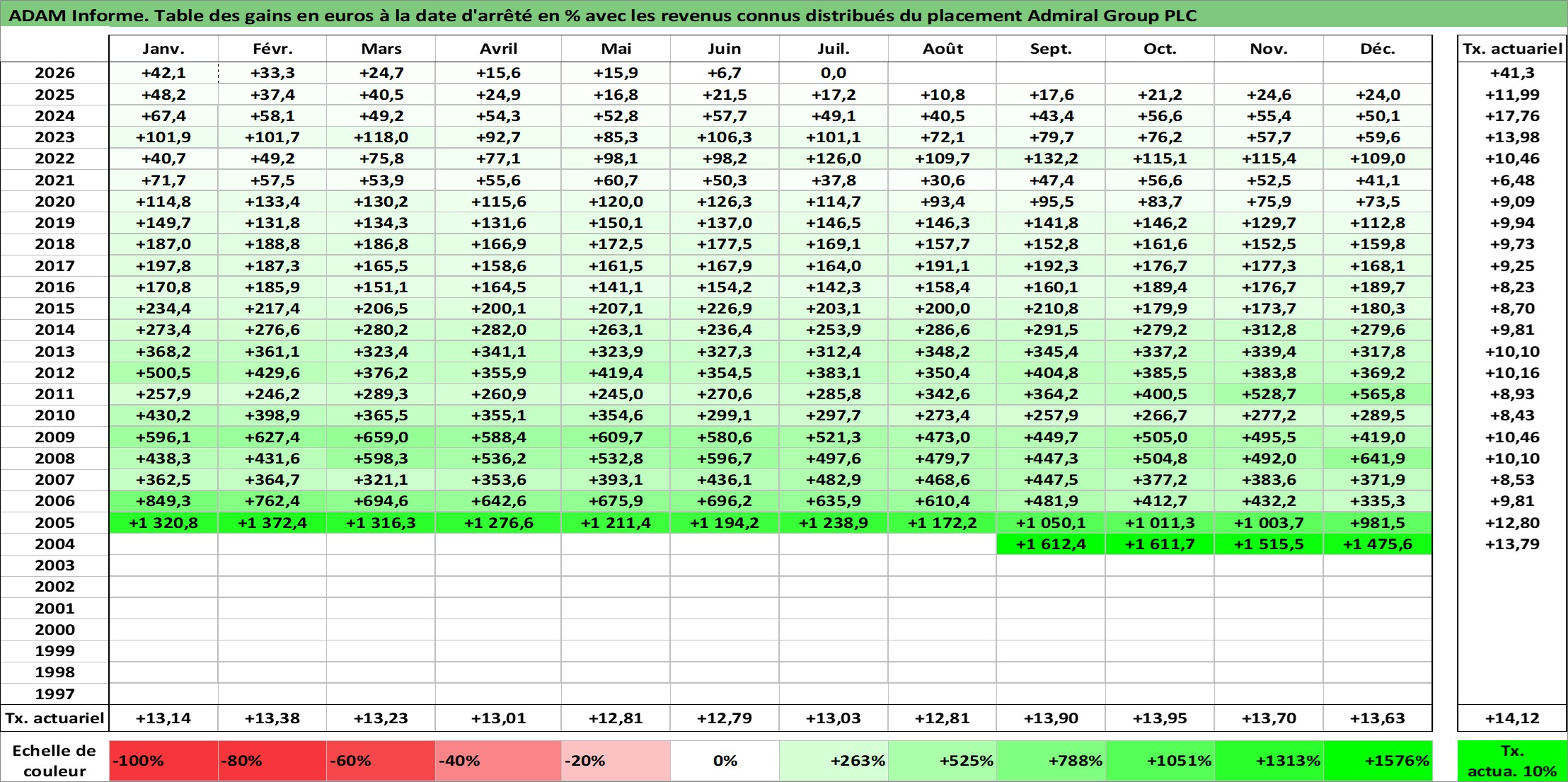Screen dimensions: 1568x782
Task: Select the +368,2 cell in January 2013
Action: 163,352
